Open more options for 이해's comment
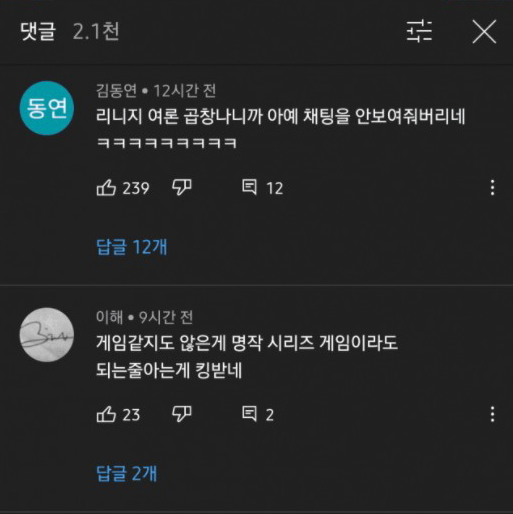513x514 pixels. (492, 414)
